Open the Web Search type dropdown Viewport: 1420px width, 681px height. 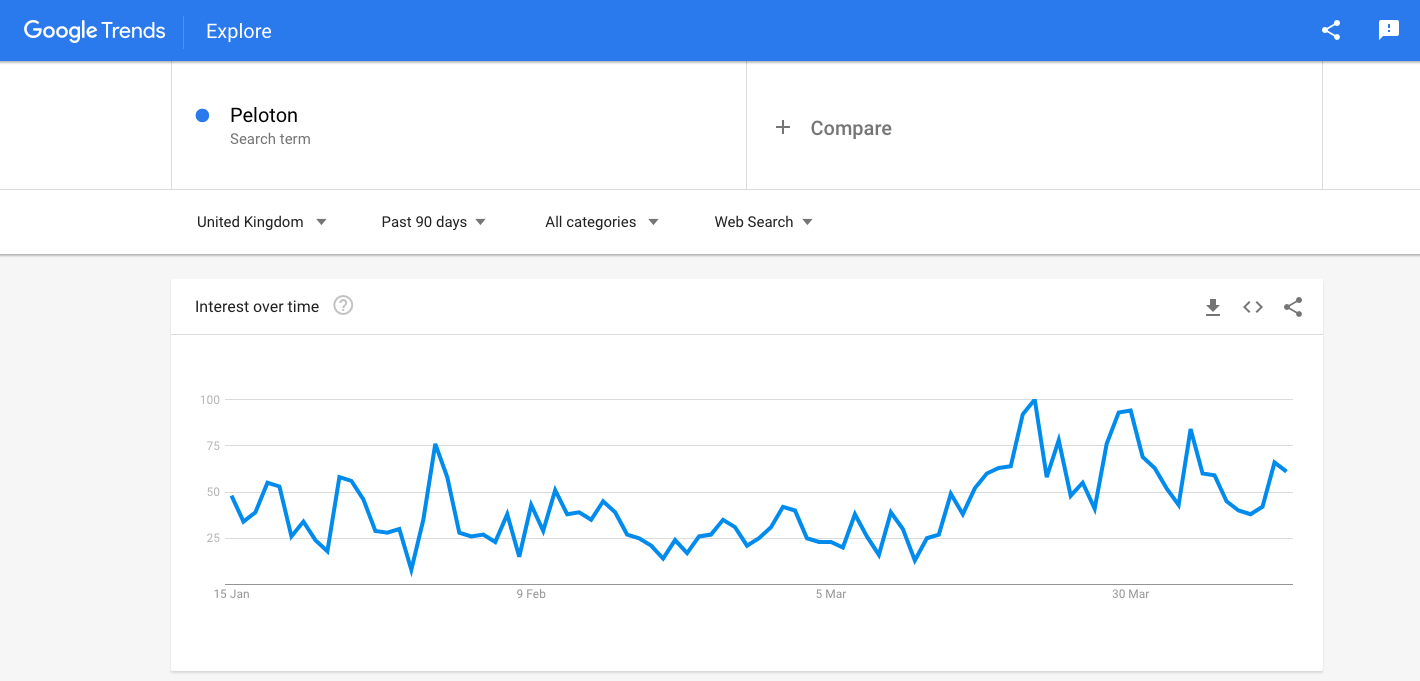tap(763, 222)
